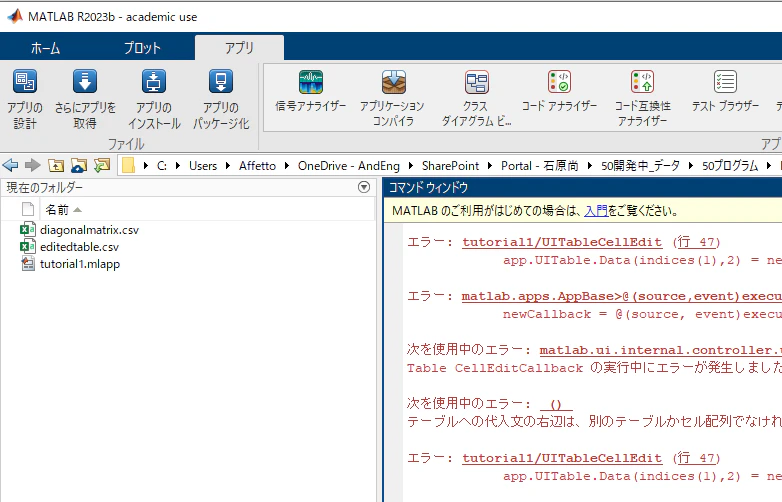This screenshot has width=782, height=502.
Task: Open the matlab.apps.AppBase error link
Action: [x=621, y=296]
